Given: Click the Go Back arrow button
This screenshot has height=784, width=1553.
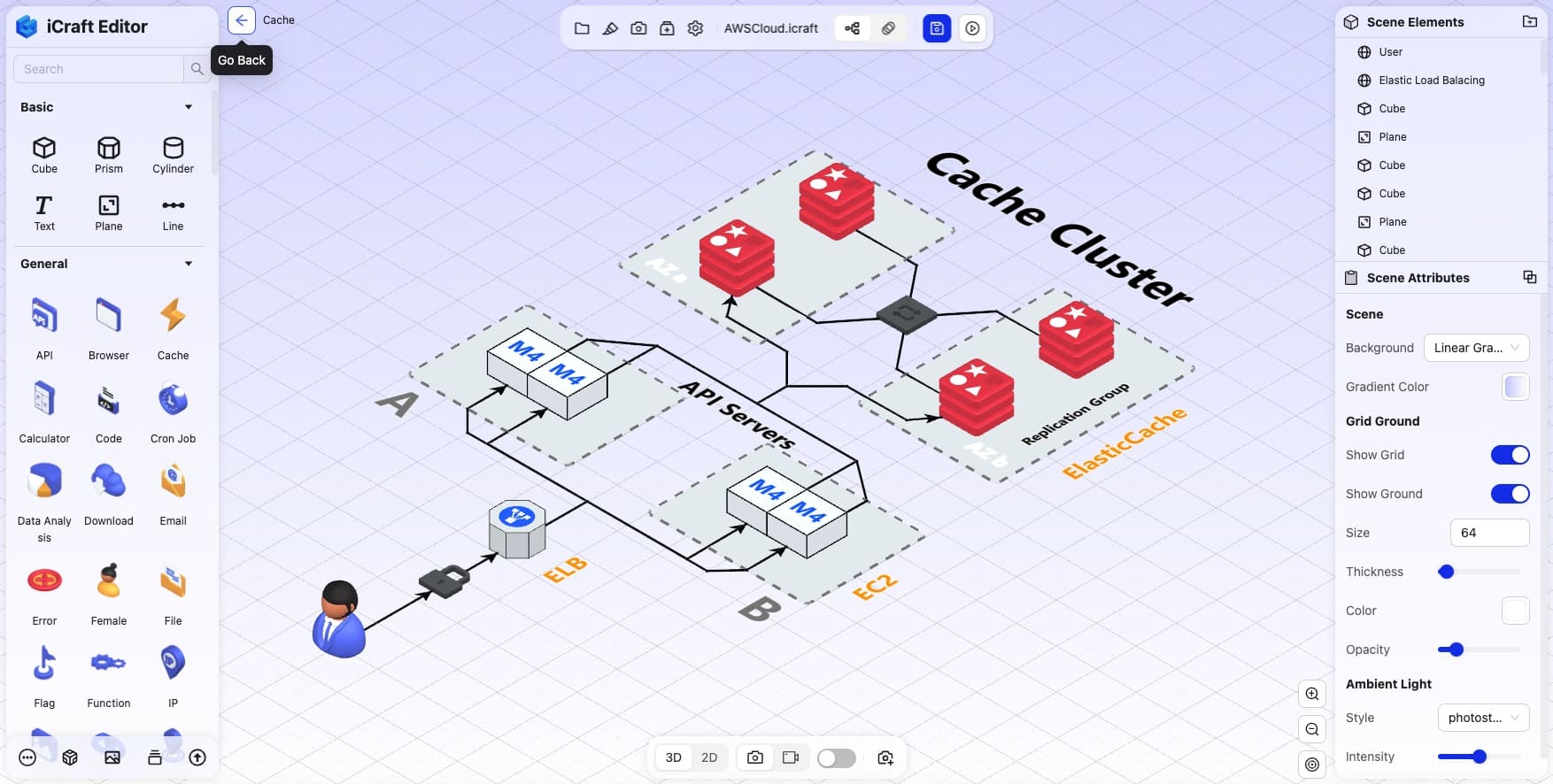Looking at the screenshot, I should [x=242, y=20].
